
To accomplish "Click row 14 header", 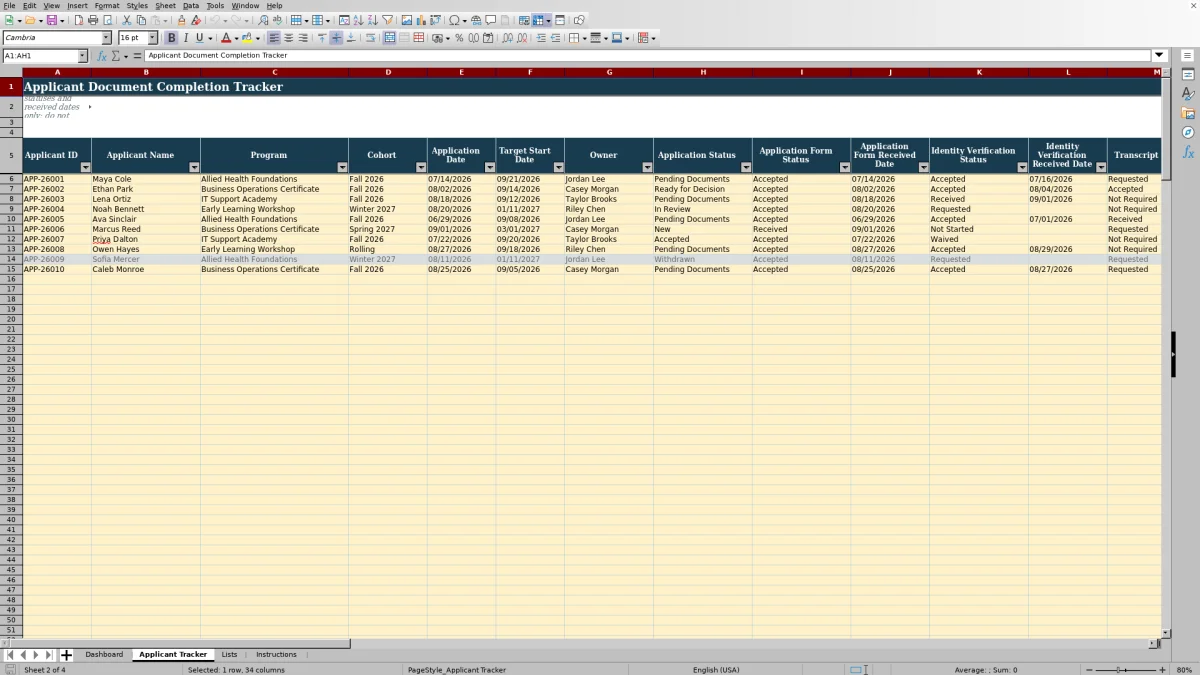I will (11, 259).
